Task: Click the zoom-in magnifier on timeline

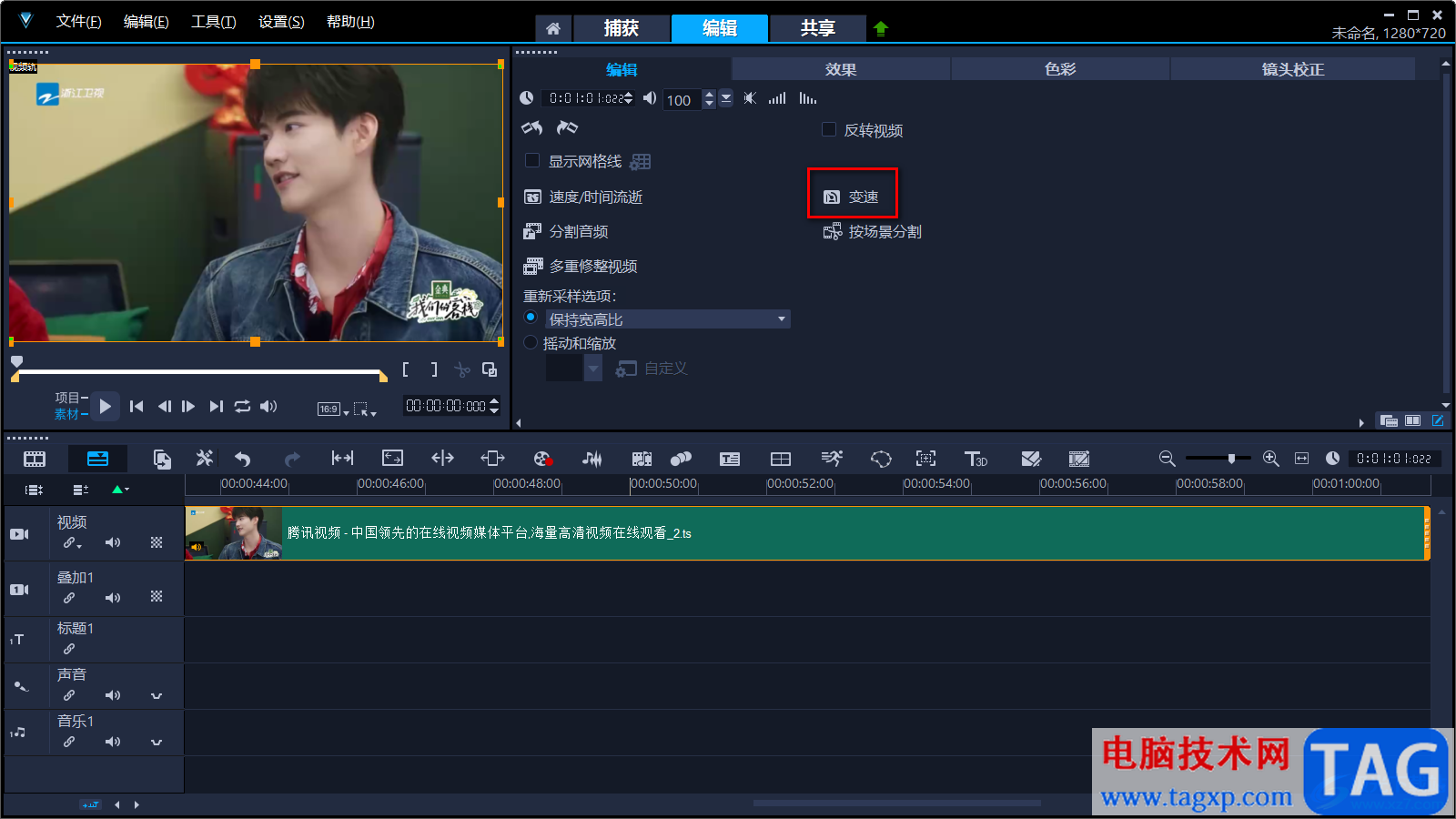Action: (1271, 459)
